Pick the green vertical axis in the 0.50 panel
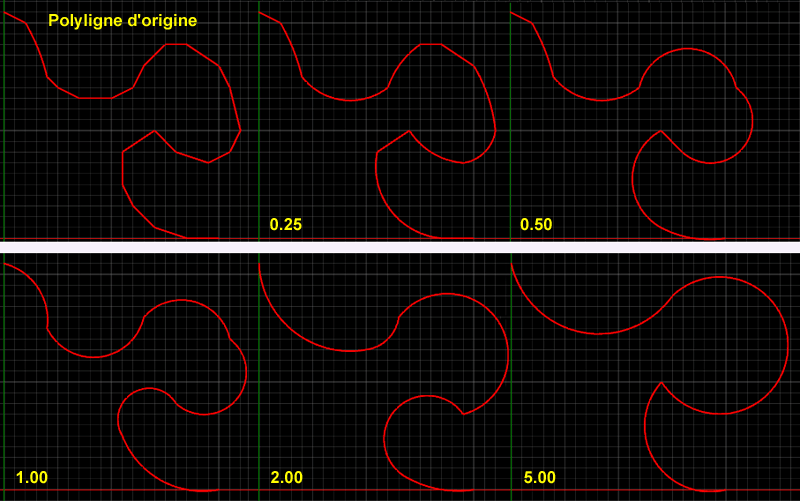 [510, 150]
